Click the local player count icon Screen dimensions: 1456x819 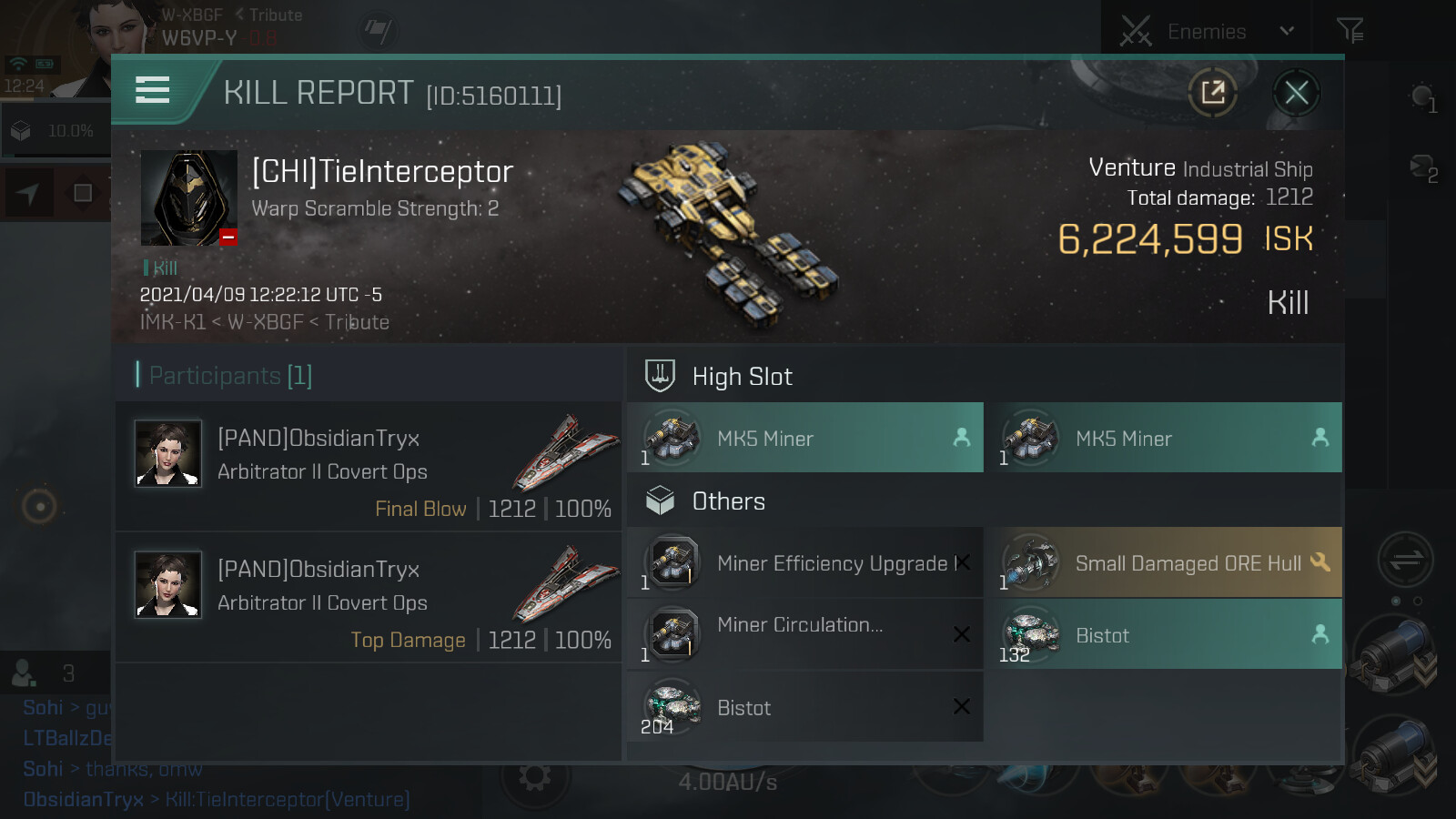coord(24,673)
